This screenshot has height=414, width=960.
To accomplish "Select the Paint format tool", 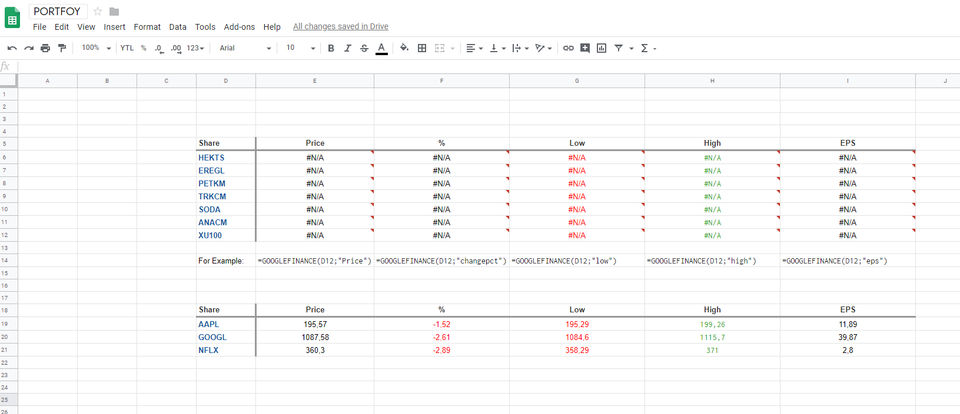I will [x=62, y=48].
